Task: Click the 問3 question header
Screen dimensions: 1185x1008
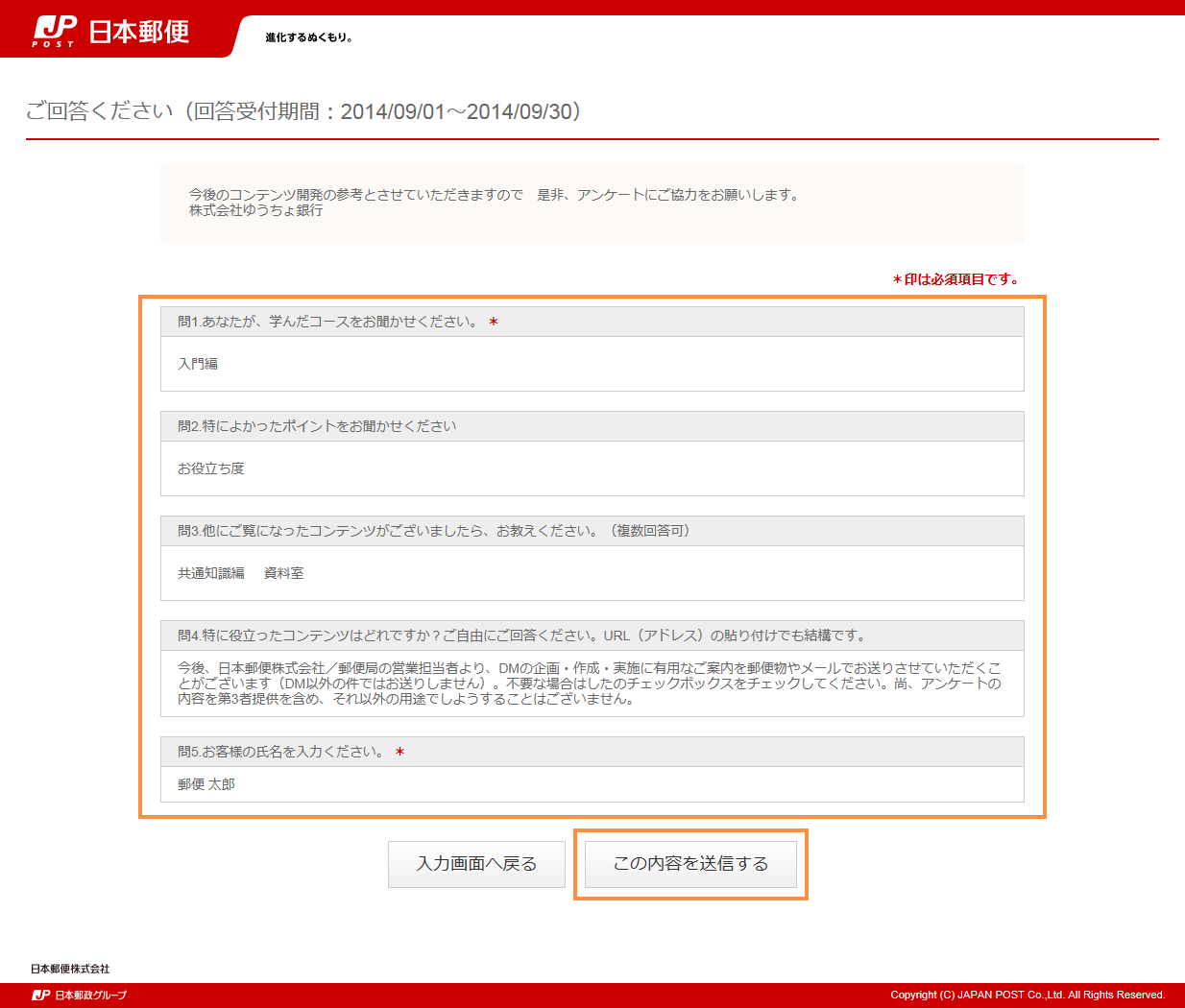Action: (592, 531)
